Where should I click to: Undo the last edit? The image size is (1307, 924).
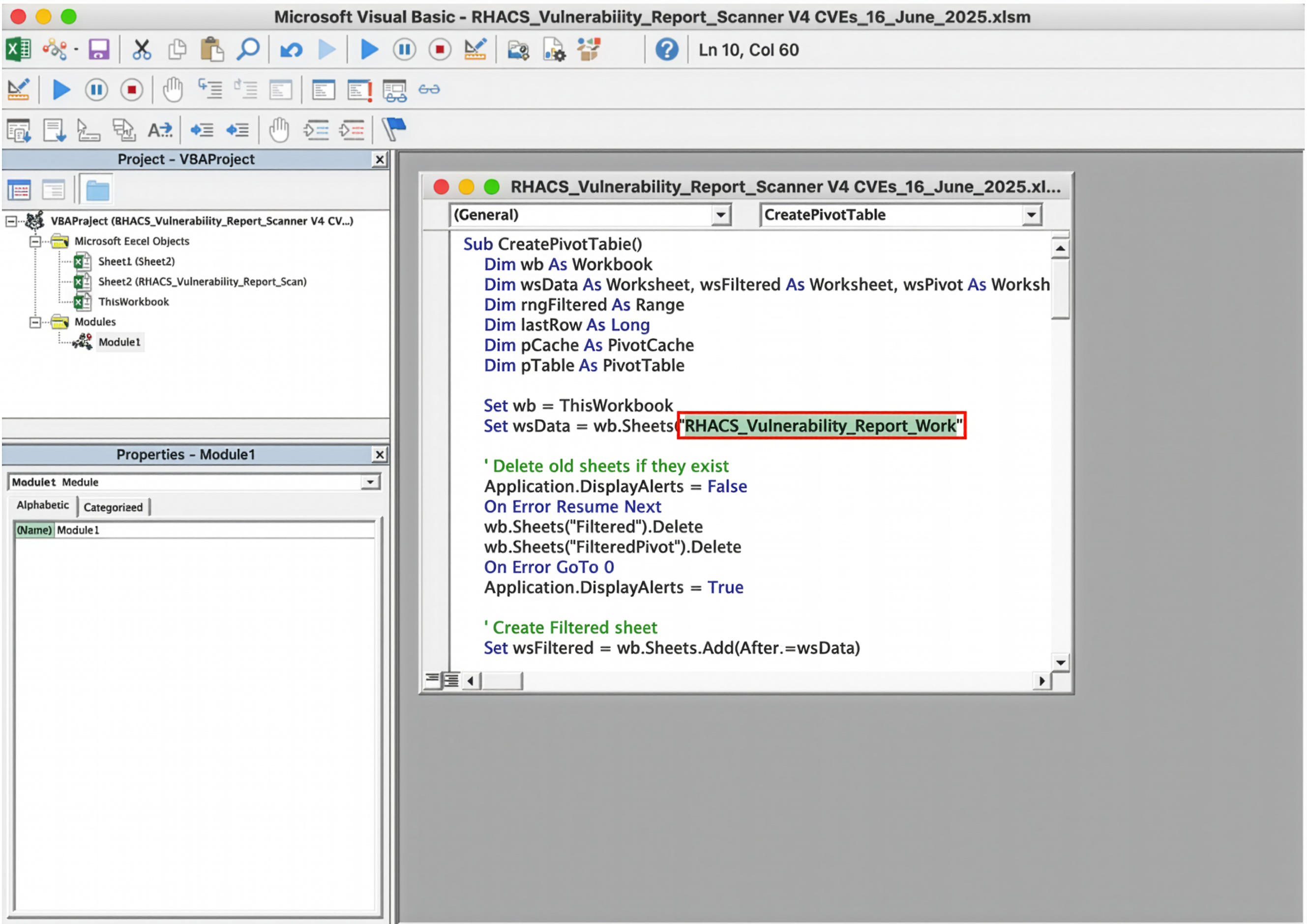coord(292,51)
